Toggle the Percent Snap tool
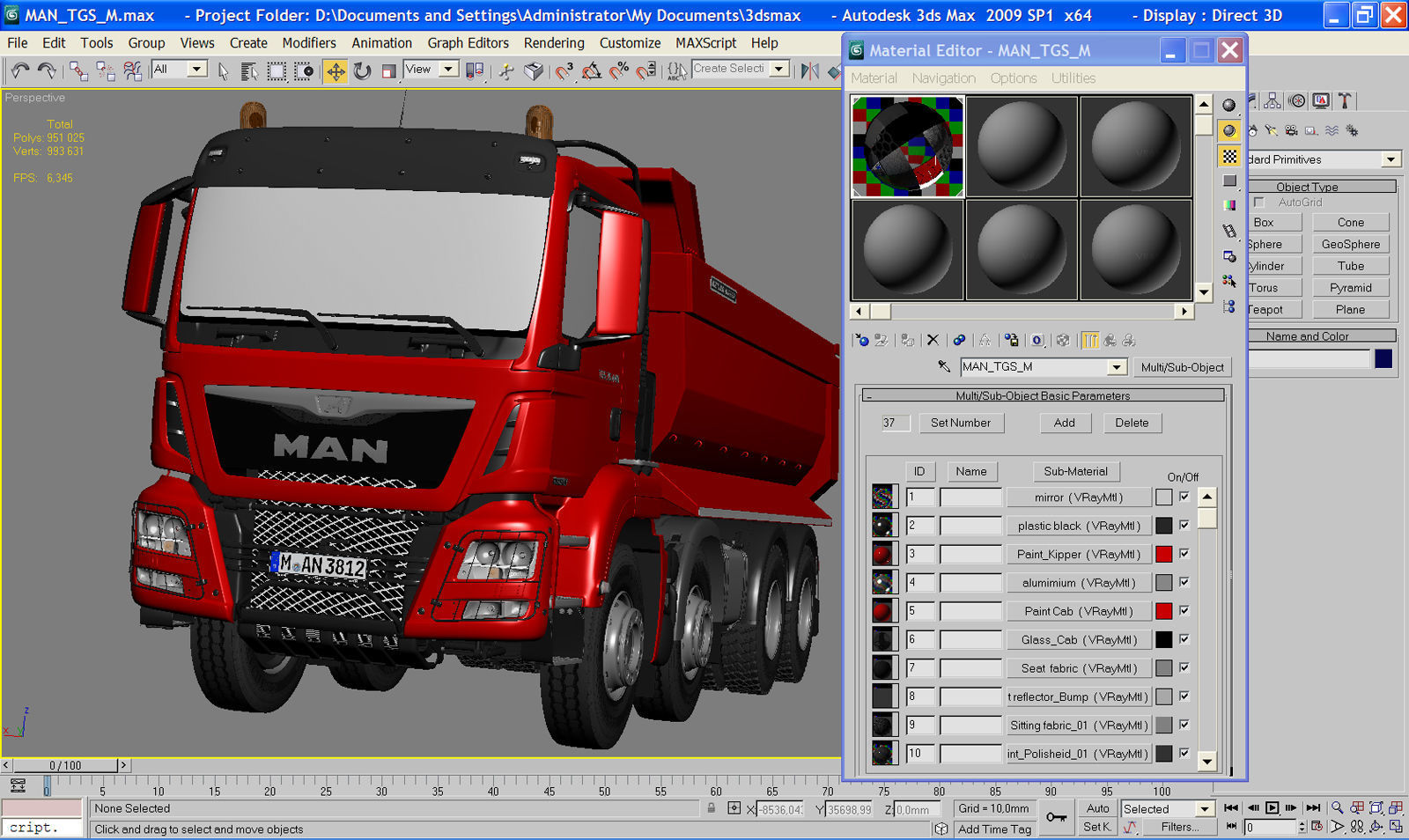This screenshot has height=840, width=1409. [619, 70]
